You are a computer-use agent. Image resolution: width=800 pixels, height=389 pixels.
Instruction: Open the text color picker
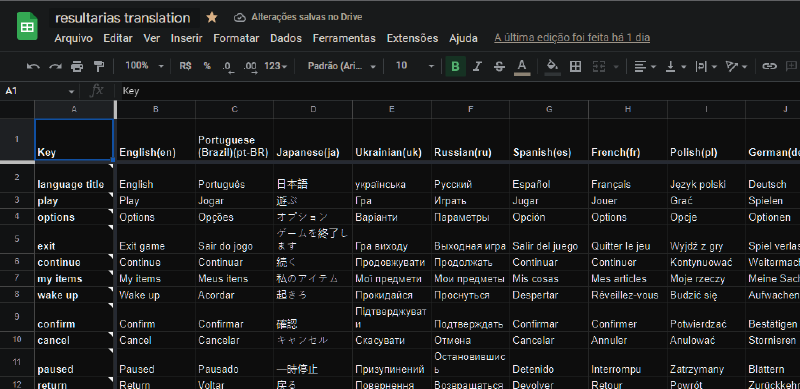521,66
